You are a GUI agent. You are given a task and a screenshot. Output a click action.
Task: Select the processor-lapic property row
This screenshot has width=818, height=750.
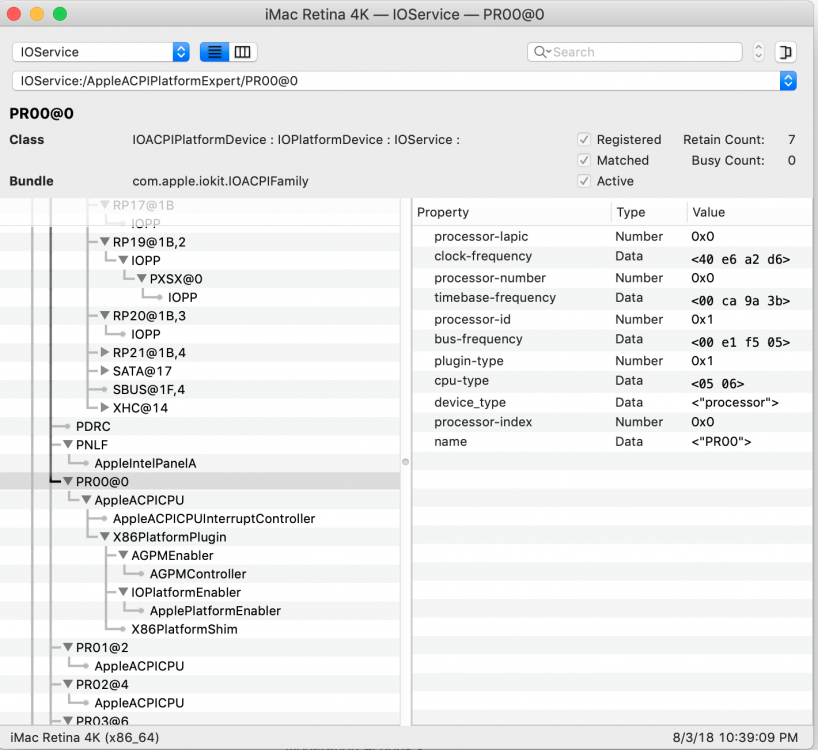click(612, 236)
